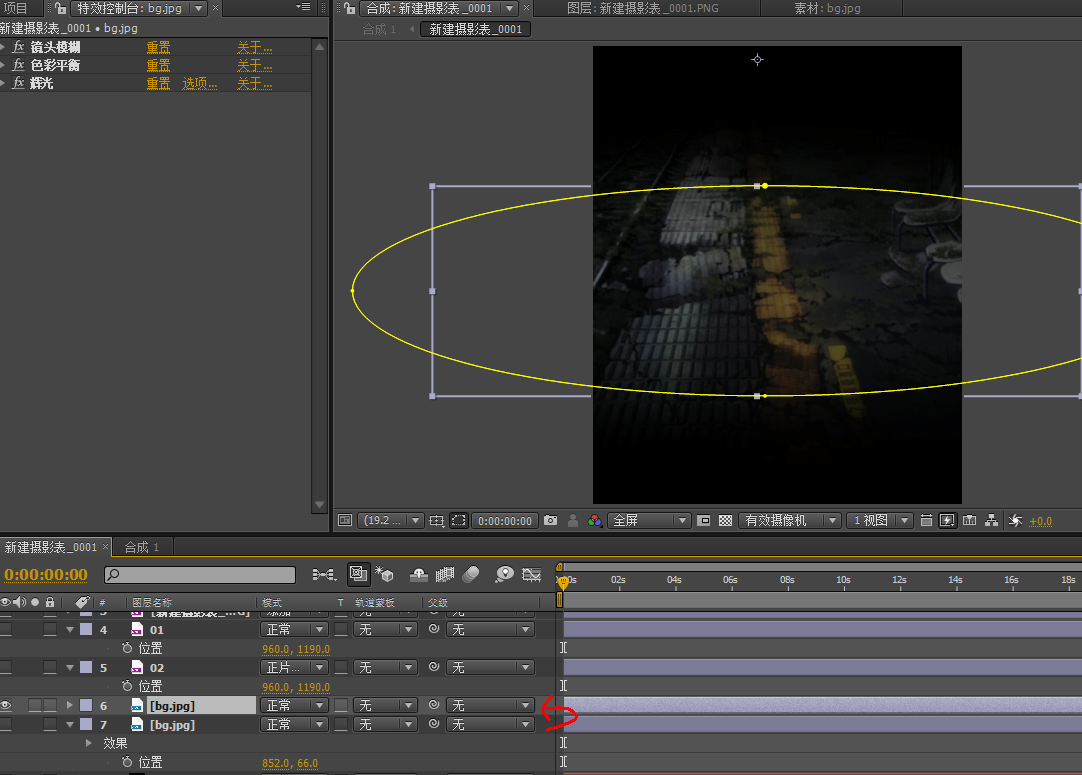The height and width of the screenshot is (775, 1082).
Task: Toggle the transparency grid in viewer
Action: pos(726,521)
